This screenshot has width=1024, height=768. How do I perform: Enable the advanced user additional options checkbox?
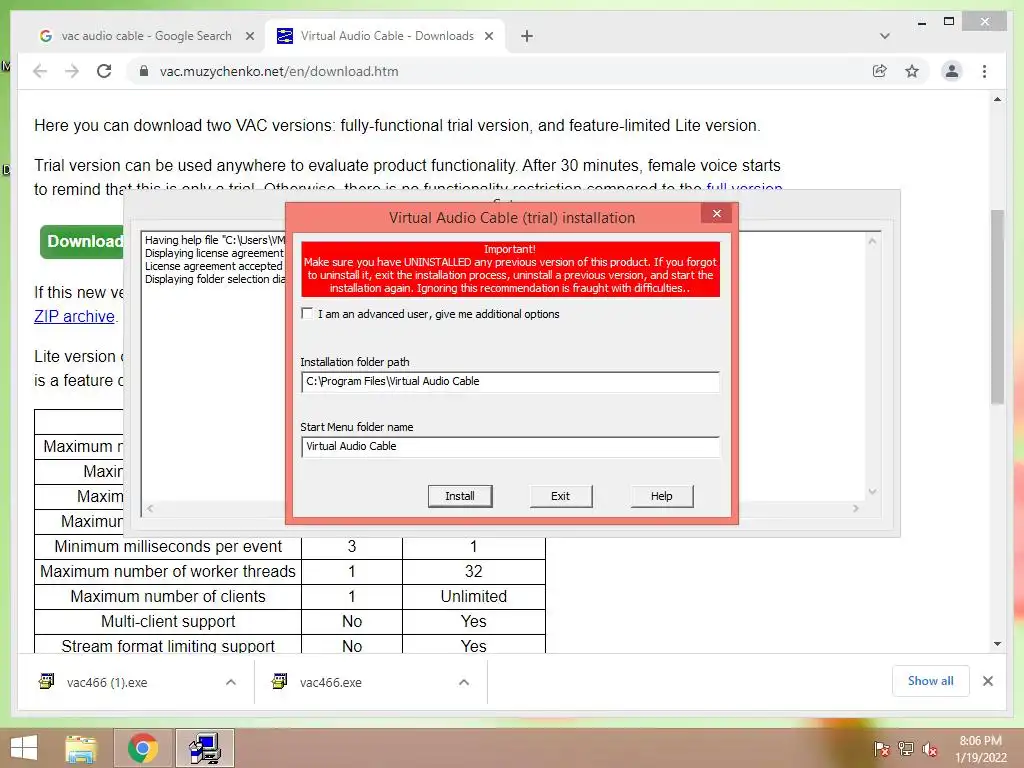click(307, 313)
